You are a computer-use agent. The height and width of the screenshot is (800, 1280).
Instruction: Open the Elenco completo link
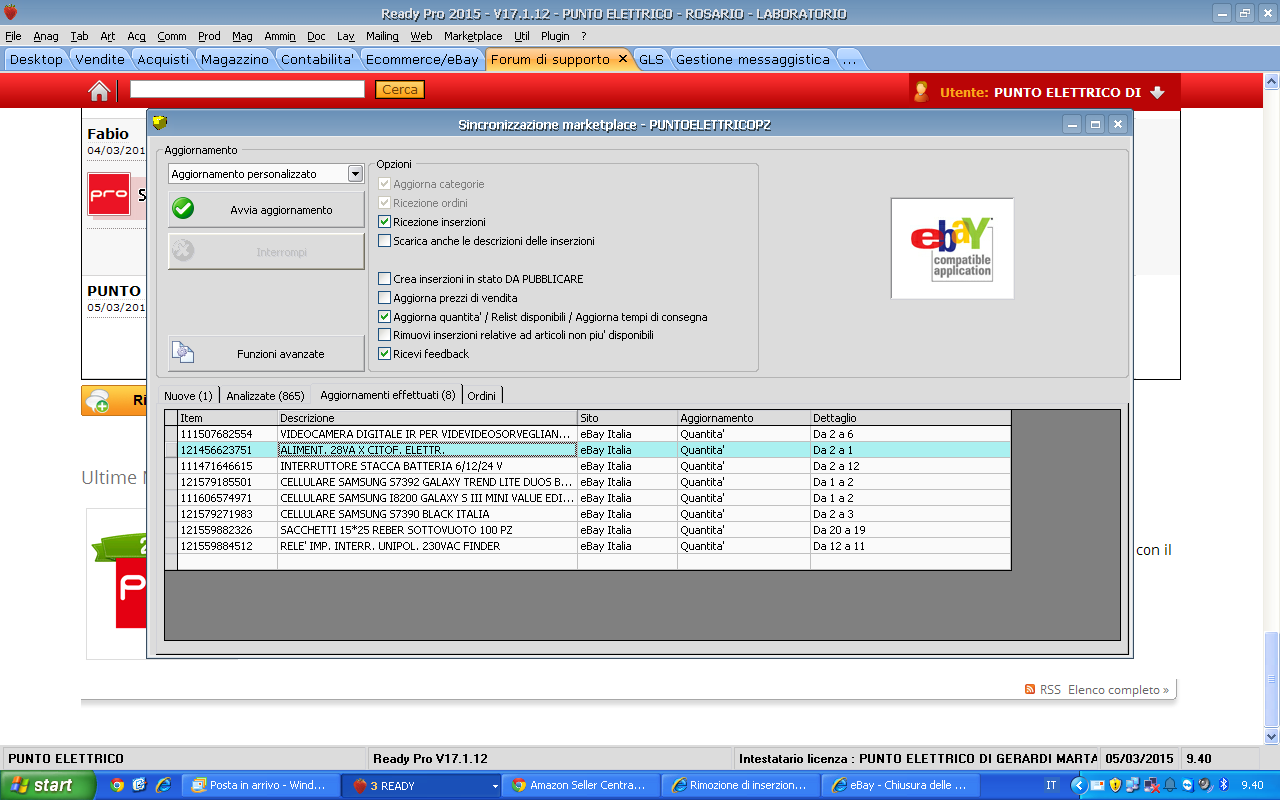(x=1118, y=690)
